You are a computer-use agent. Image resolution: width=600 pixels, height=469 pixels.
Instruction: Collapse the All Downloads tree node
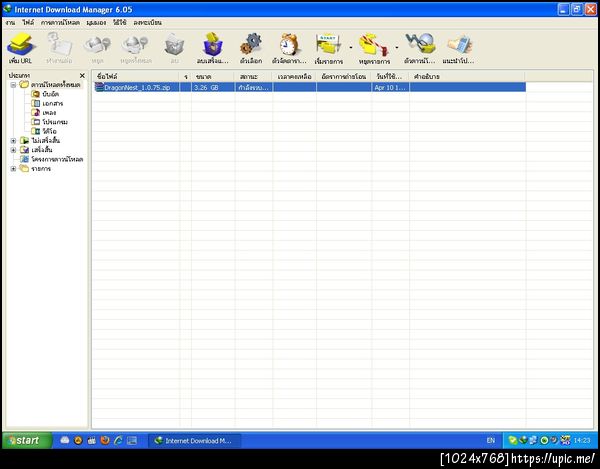(13, 85)
